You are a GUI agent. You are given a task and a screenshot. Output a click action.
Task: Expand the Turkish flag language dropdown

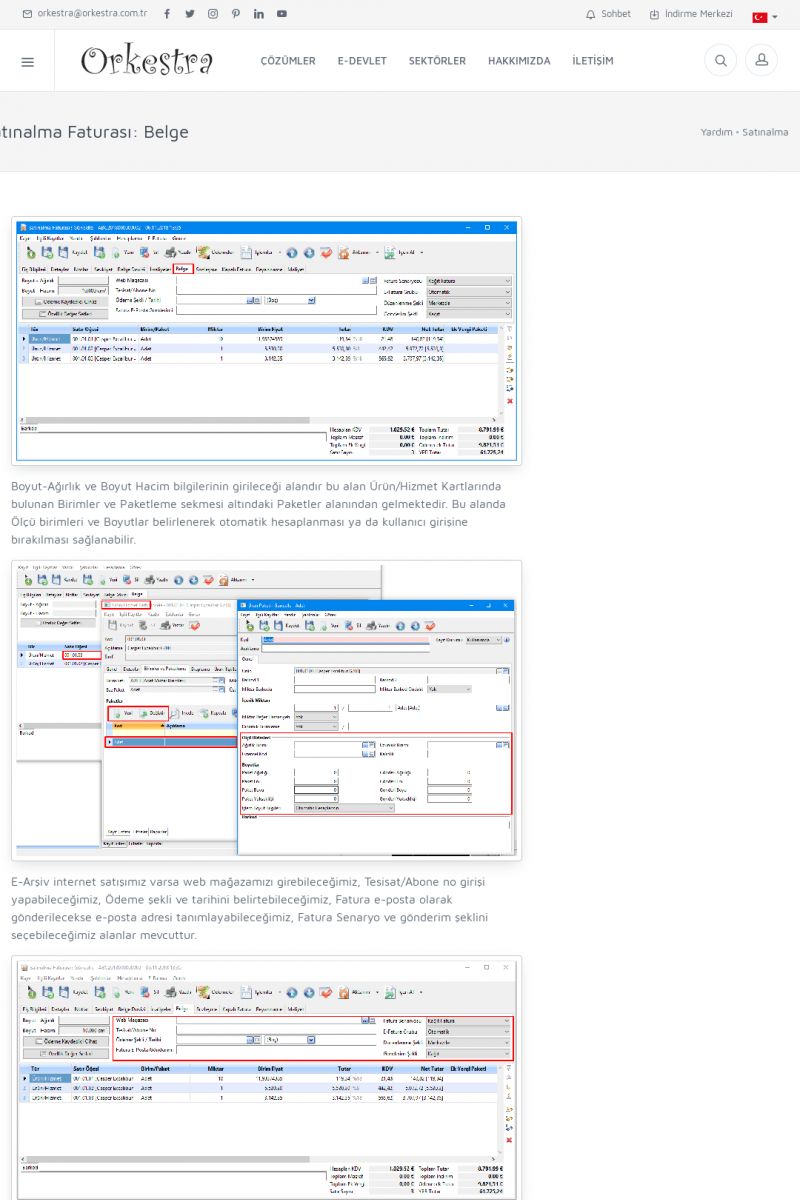coord(765,17)
